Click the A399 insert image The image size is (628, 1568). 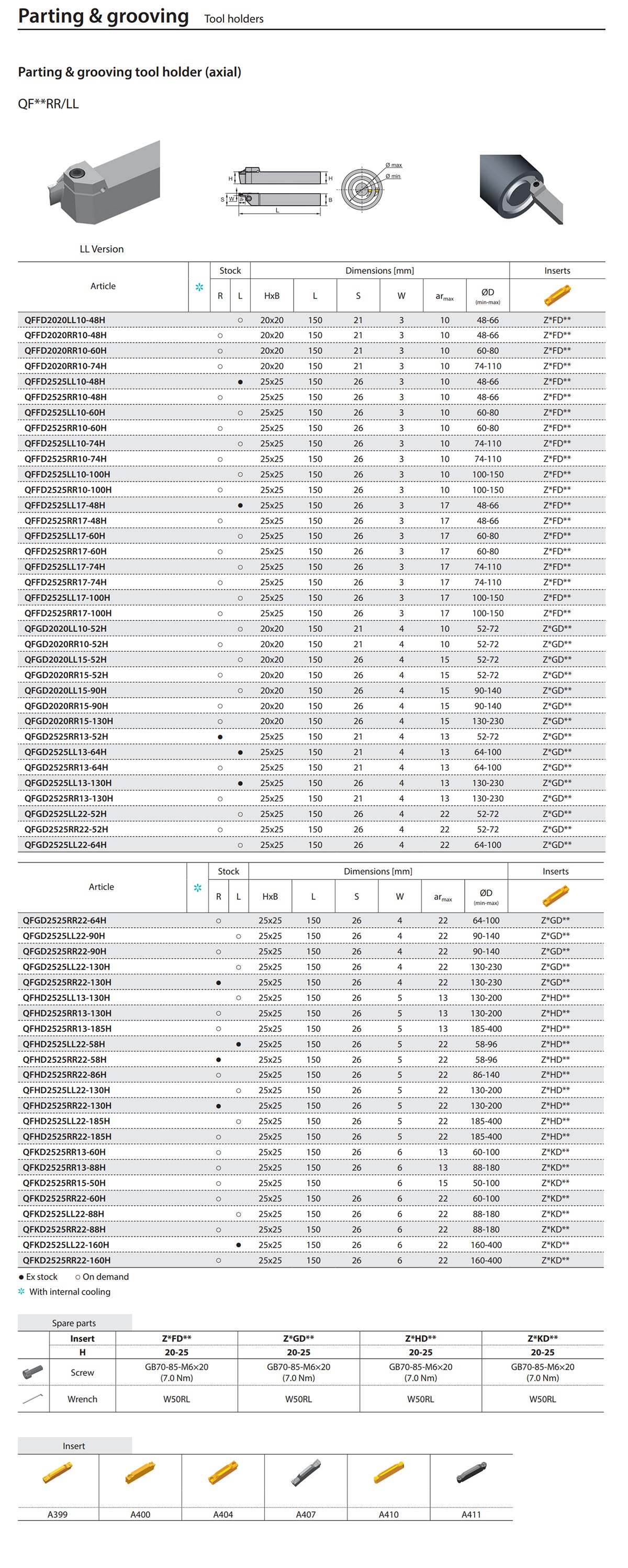point(58,1474)
